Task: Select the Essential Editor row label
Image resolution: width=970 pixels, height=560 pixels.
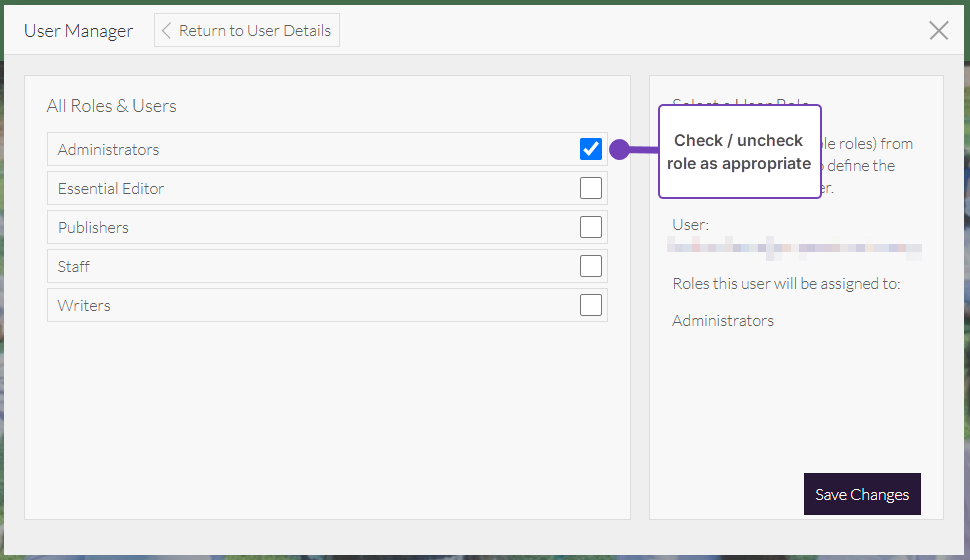Action: pyautogui.click(x=110, y=188)
